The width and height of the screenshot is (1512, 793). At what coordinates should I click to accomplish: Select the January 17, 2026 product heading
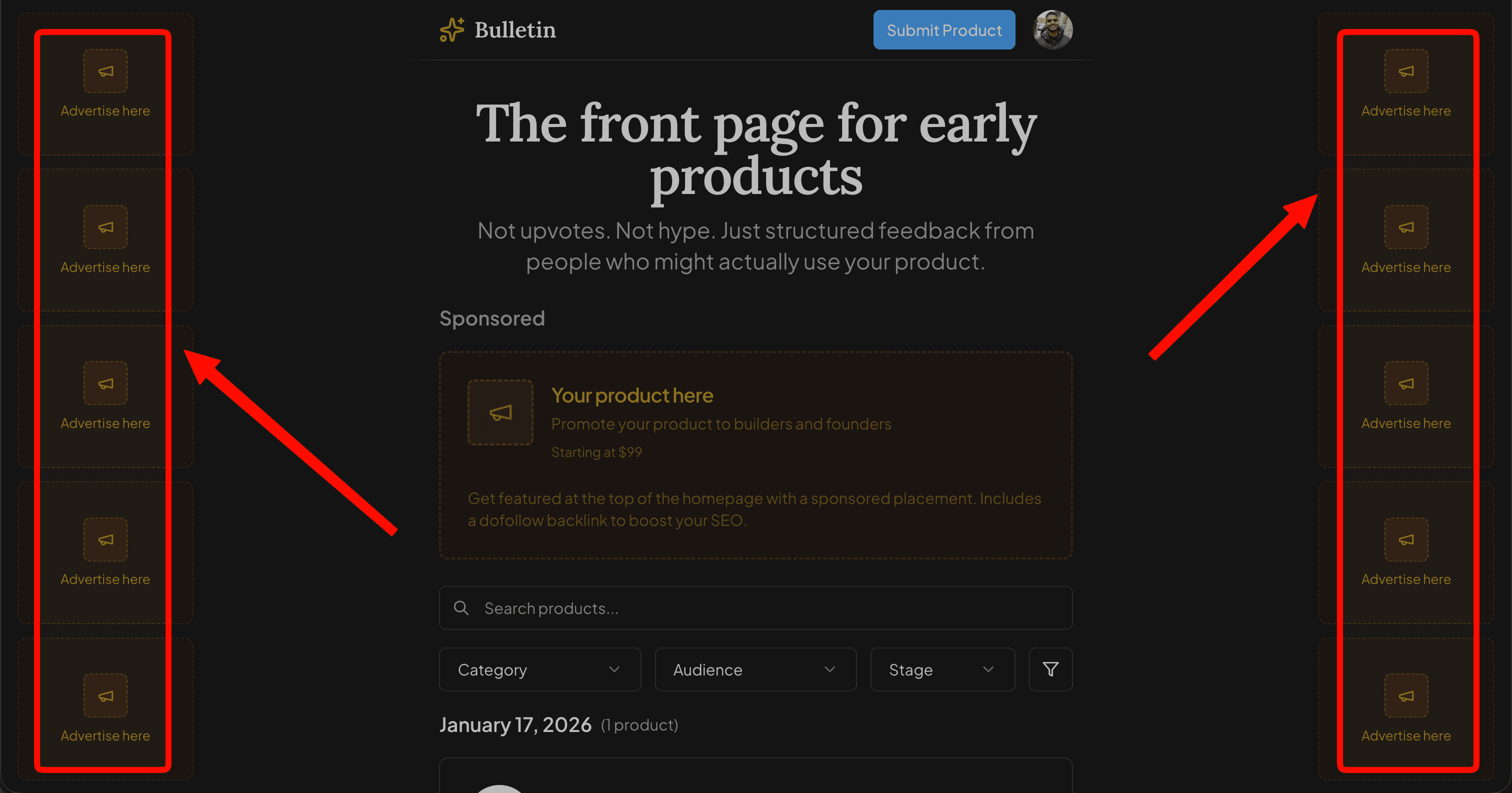pyautogui.click(x=515, y=724)
